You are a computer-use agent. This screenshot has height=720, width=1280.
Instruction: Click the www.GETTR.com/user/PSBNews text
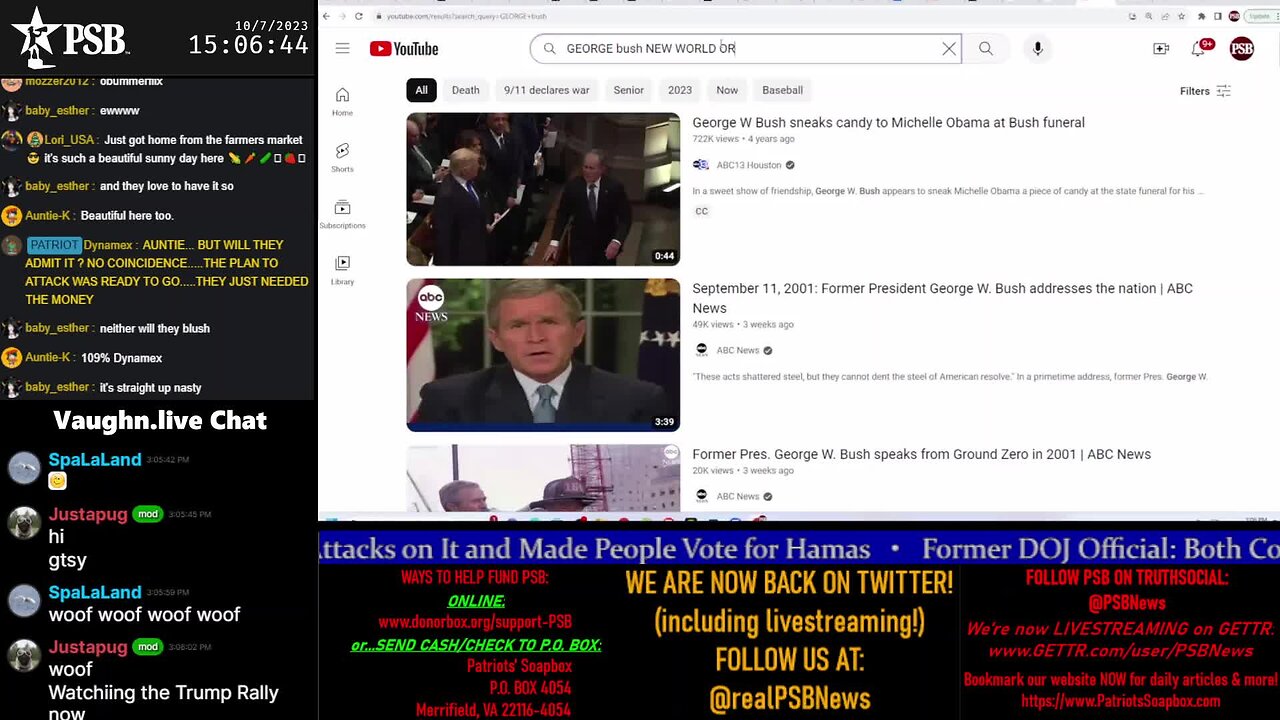point(1120,651)
